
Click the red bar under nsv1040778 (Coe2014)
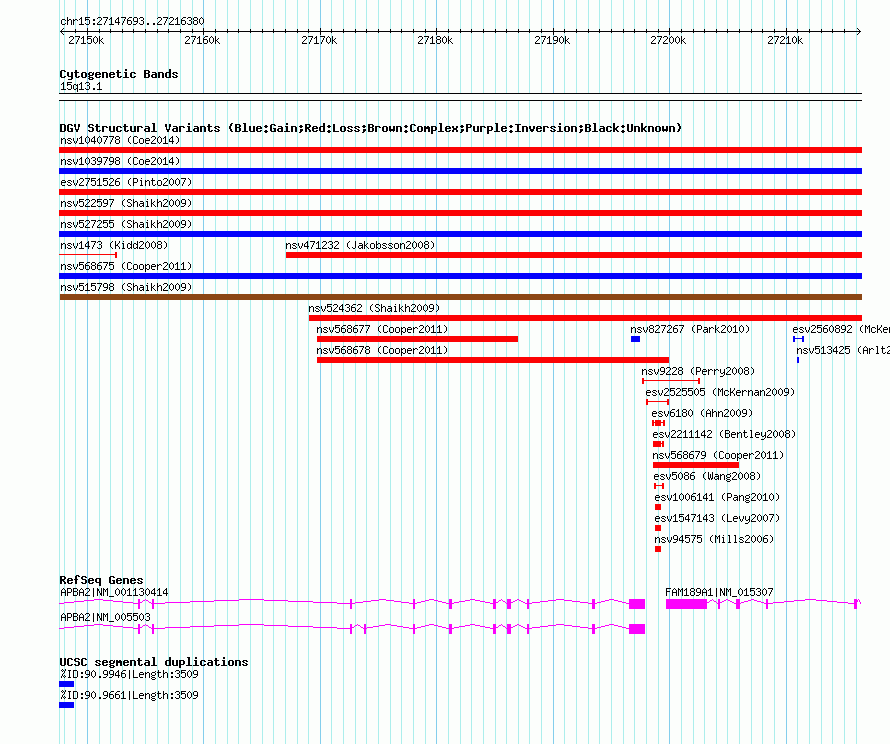coord(460,150)
